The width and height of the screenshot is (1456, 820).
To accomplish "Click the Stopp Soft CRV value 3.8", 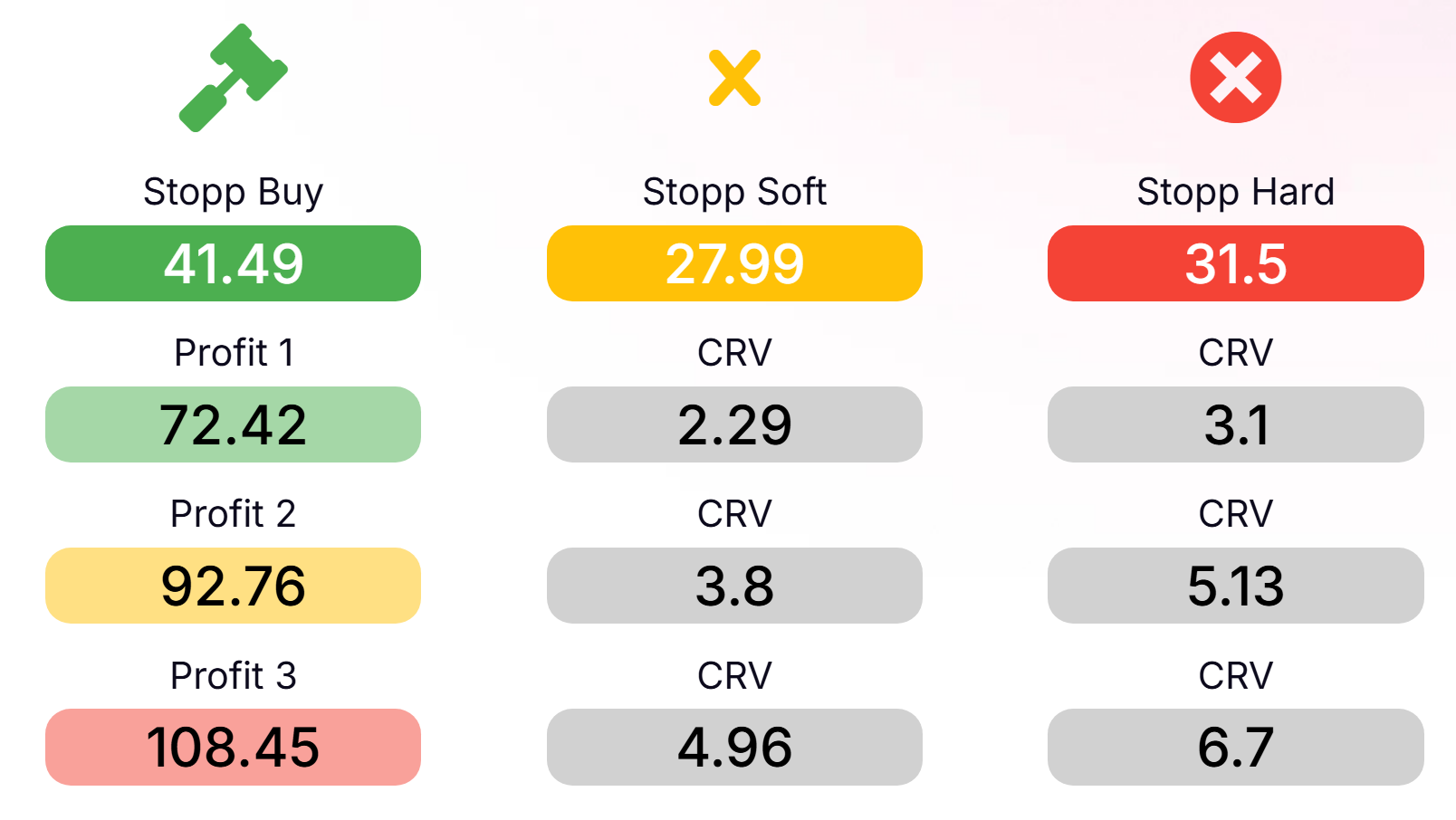I will pos(734,586).
